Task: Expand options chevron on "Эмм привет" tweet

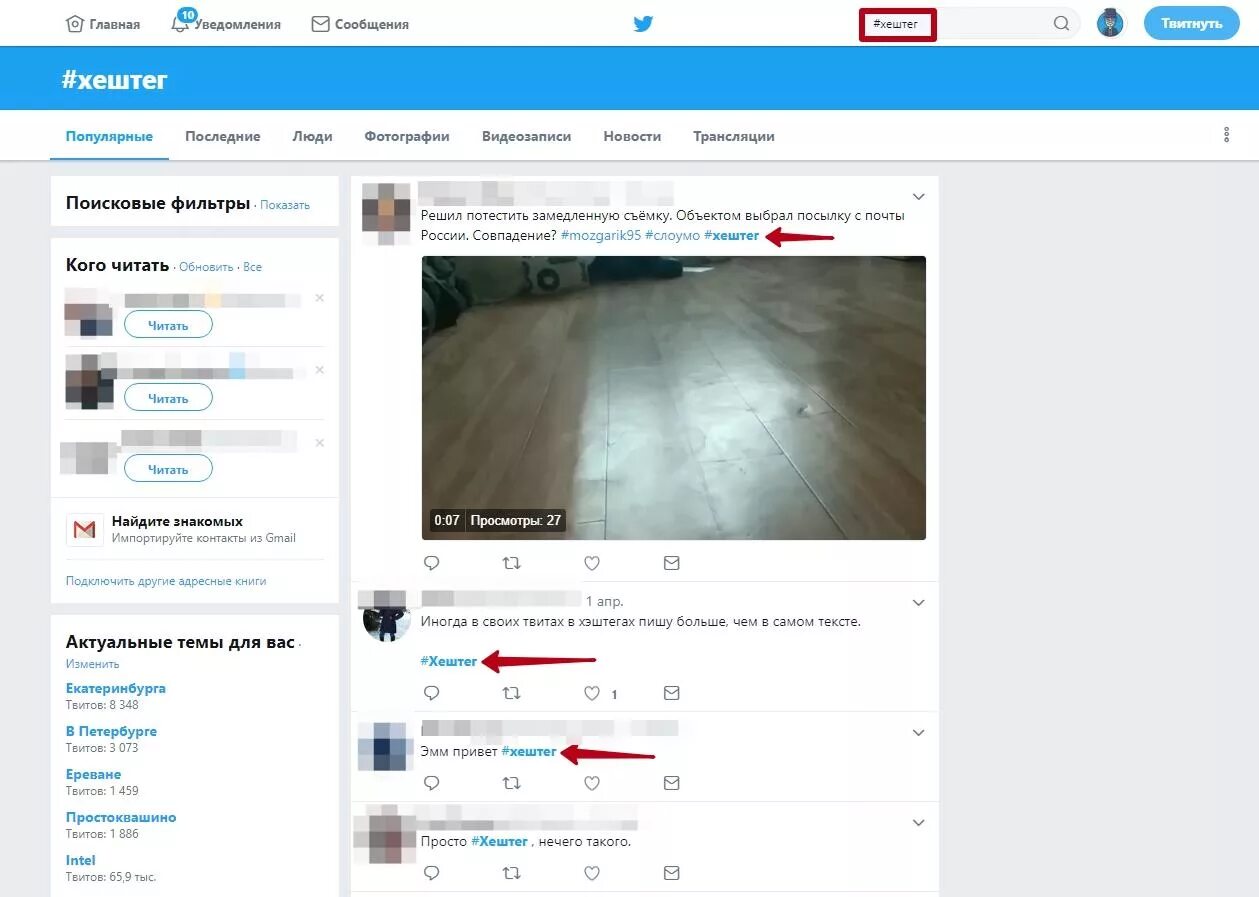Action: [919, 733]
